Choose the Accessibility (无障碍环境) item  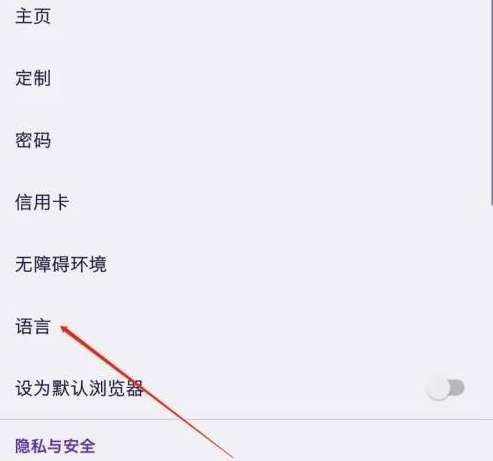point(245,264)
